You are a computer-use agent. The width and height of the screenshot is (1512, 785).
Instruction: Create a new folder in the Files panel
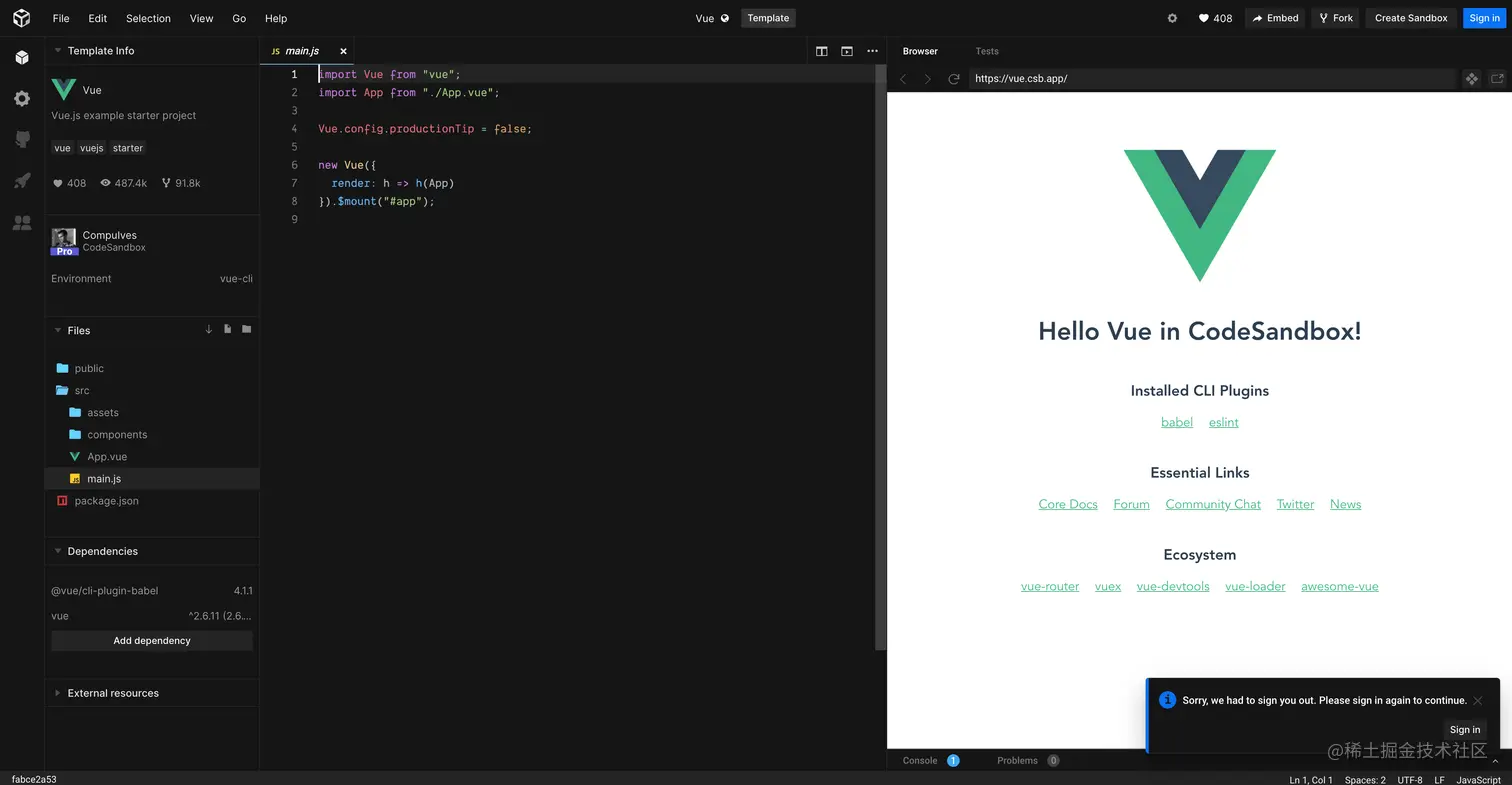coord(247,329)
